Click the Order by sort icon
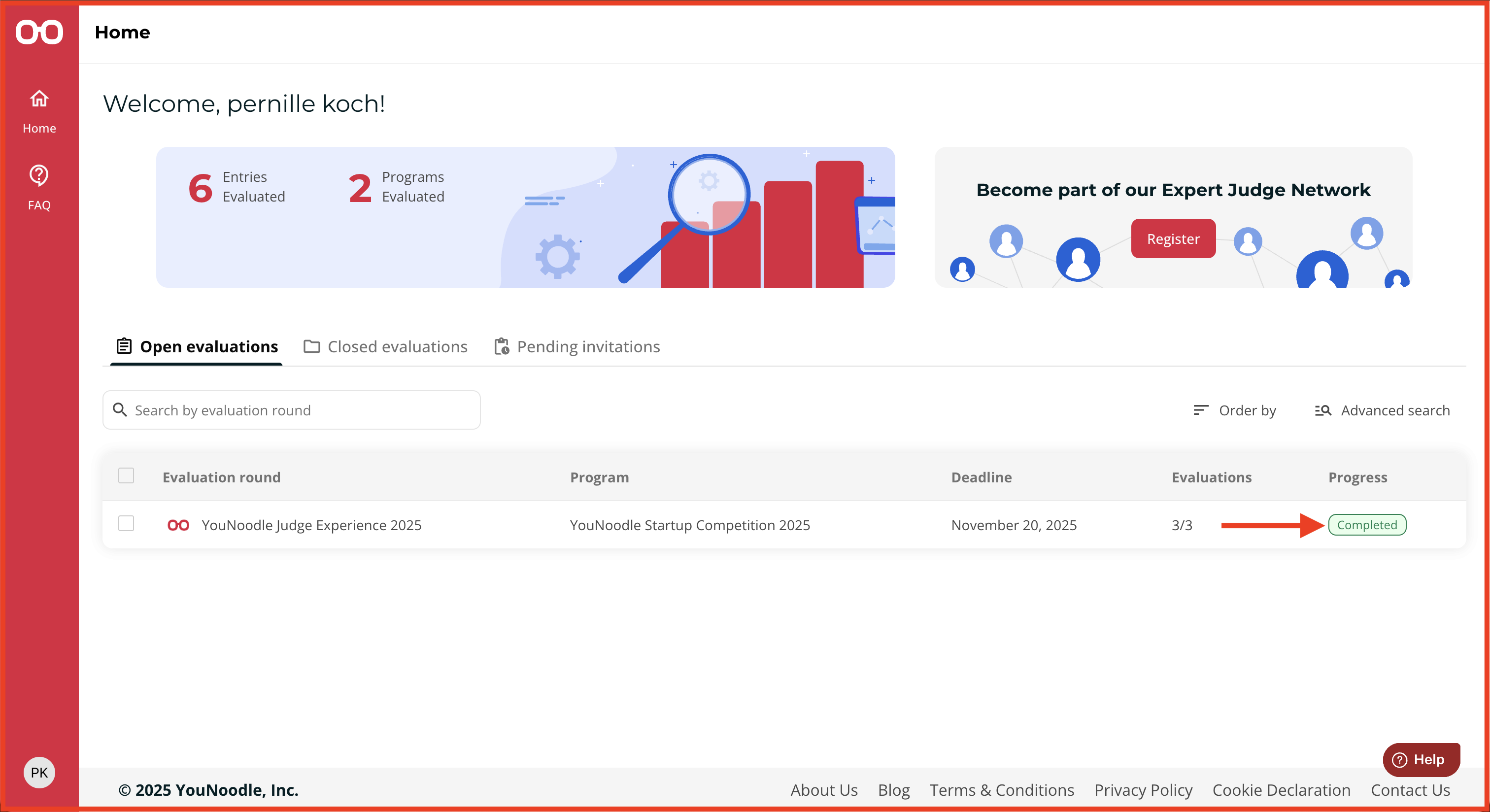The image size is (1490, 812). point(1201,410)
